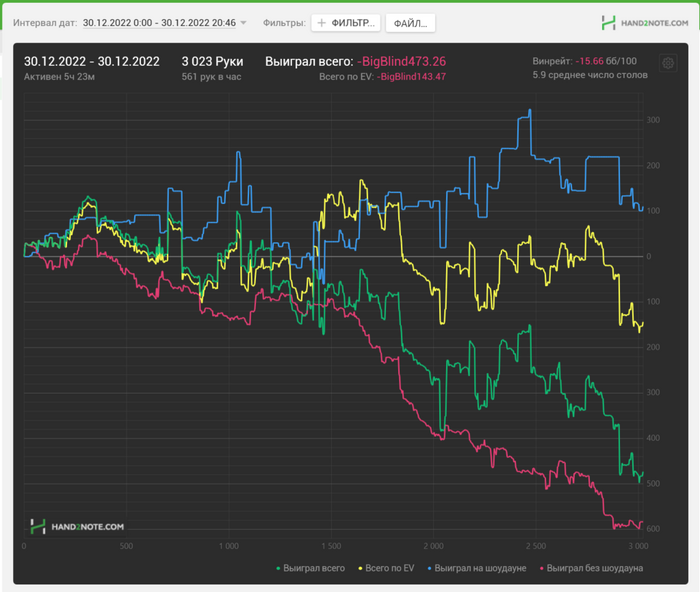Screen dimensions: 700x592
Task: Click the ФАЙЛ... button
Action: point(410,23)
